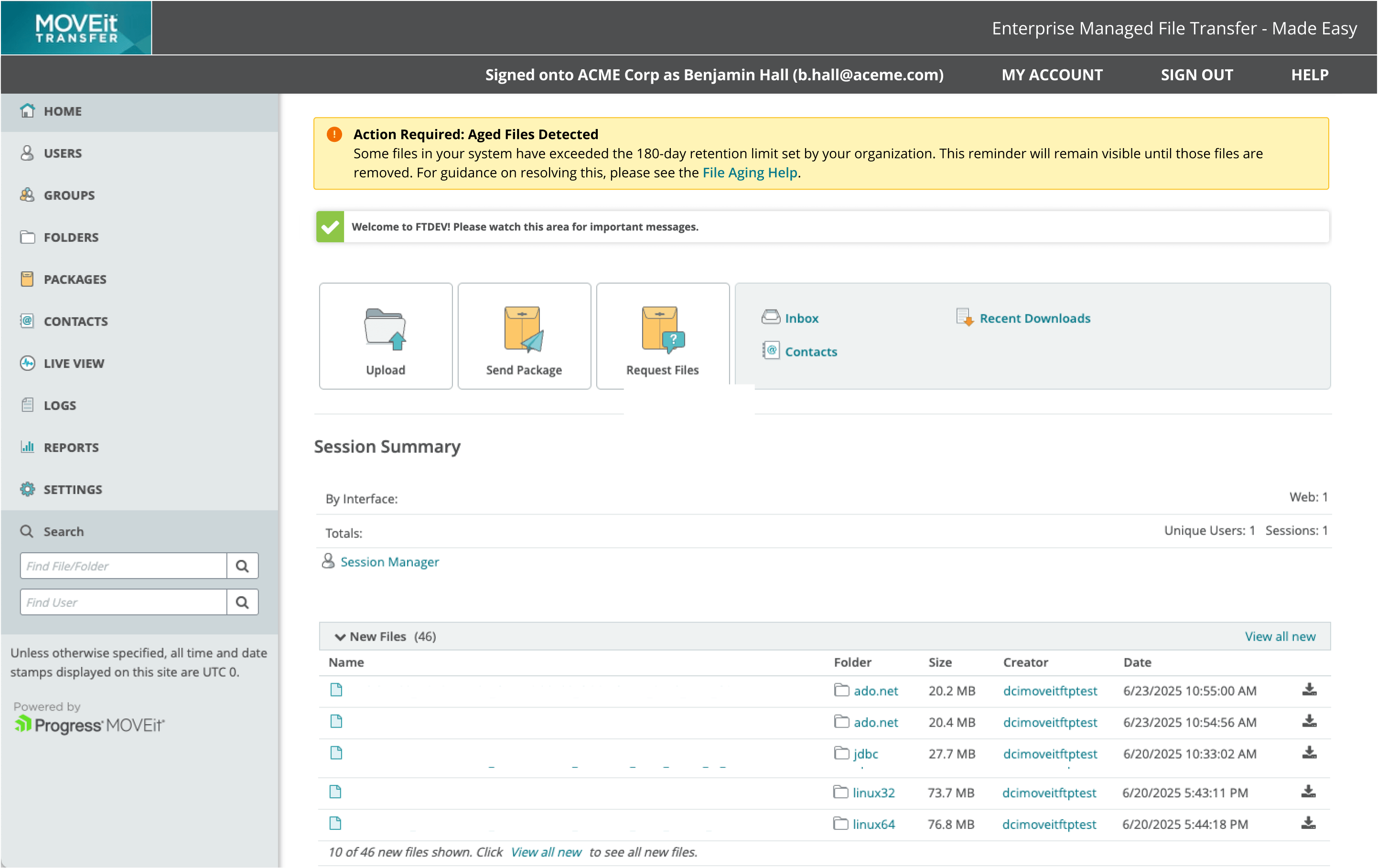Click Recent Downloads link
The height and width of the screenshot is (868, 1378).
point(1034,318)
